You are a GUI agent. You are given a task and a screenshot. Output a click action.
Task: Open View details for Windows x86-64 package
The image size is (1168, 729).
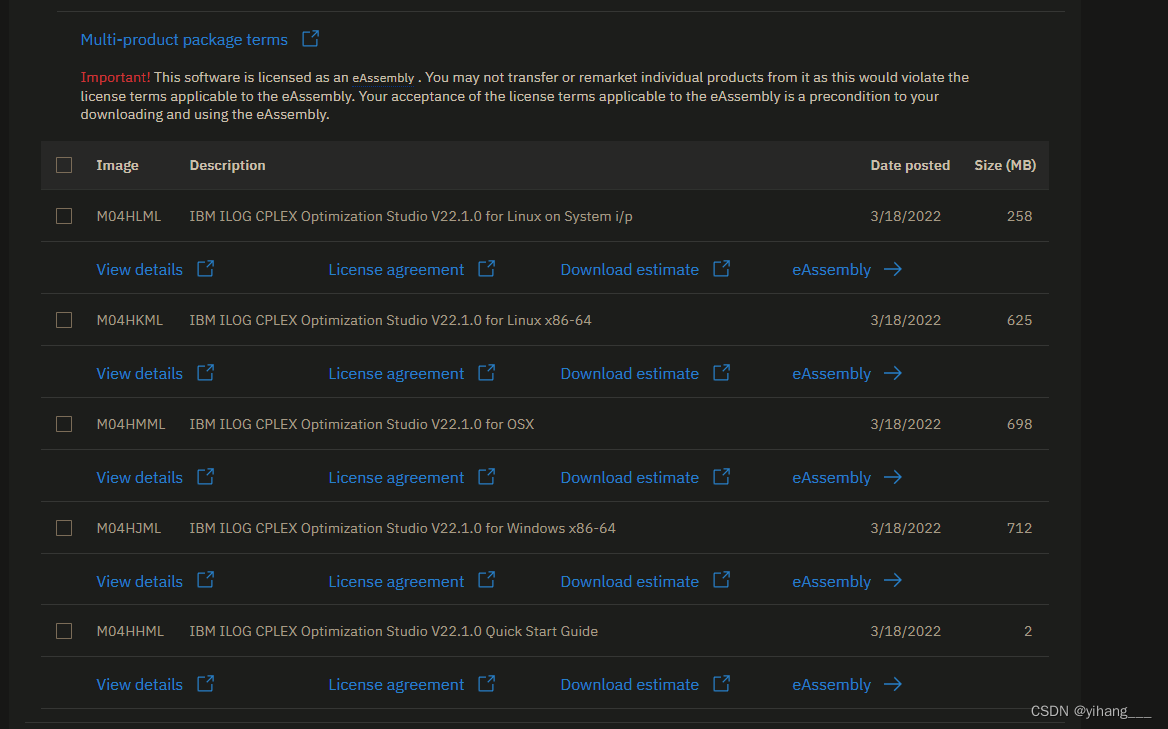click(139, 582)
